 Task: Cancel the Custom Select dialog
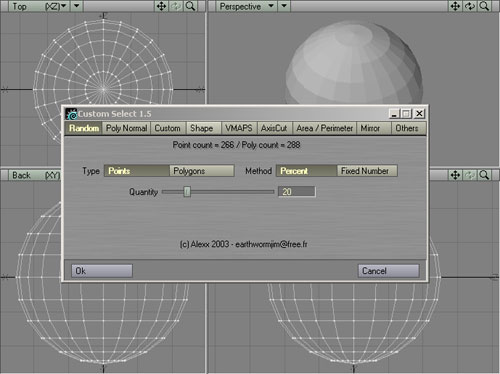388,271
